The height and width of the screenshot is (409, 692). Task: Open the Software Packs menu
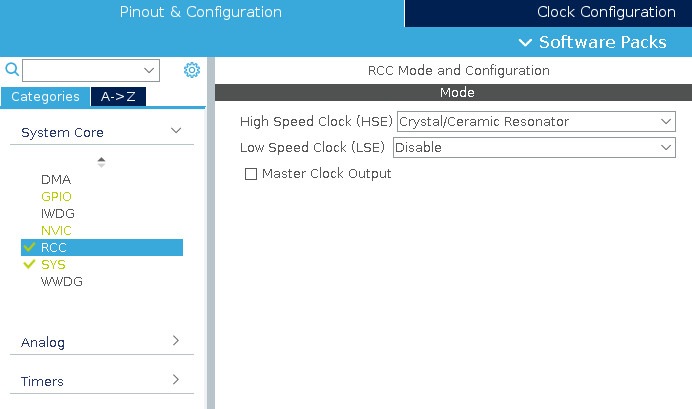593,42
